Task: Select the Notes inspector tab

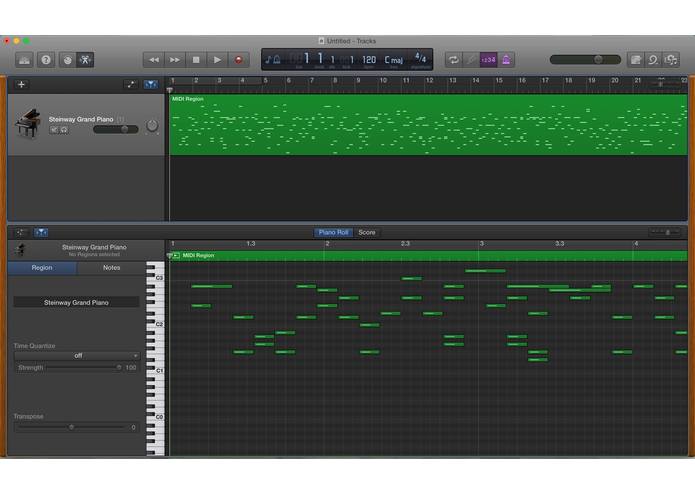Action: (111, 268)
